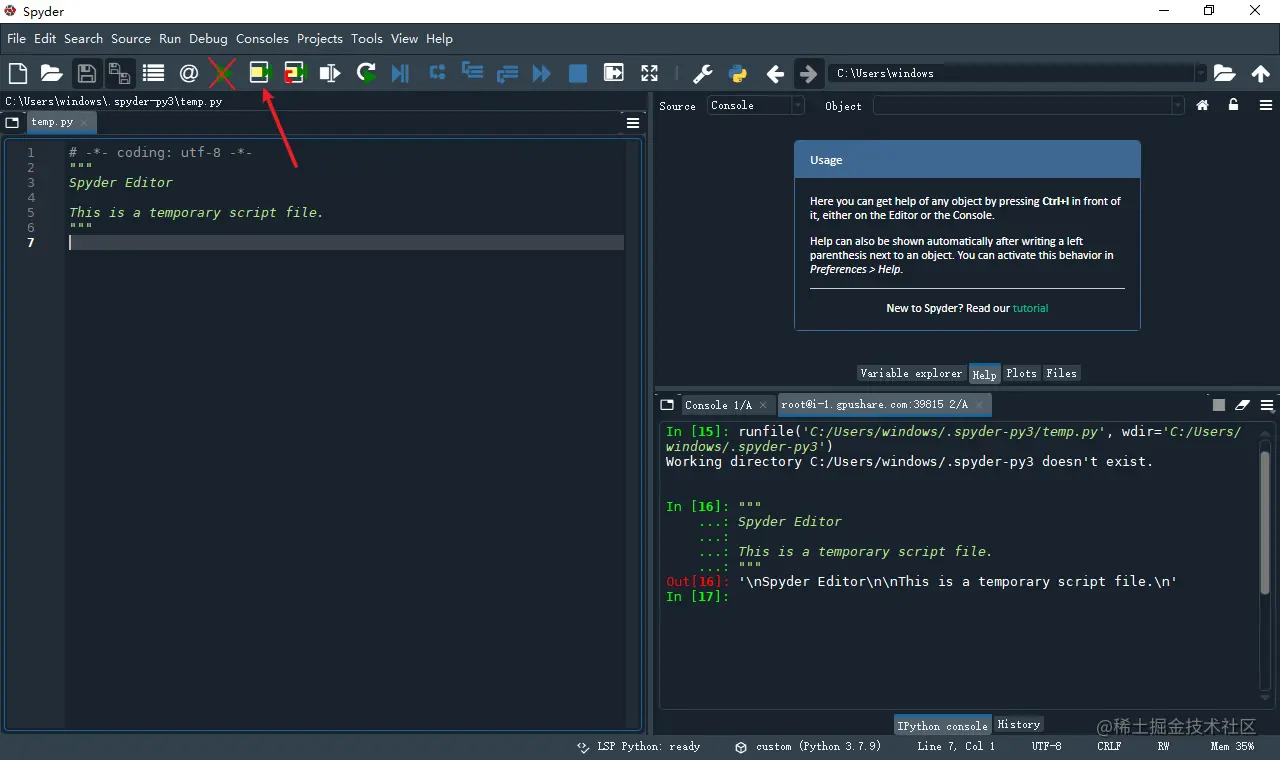
Task: Click LSP Python: ready status
Action: coord(639,746)
